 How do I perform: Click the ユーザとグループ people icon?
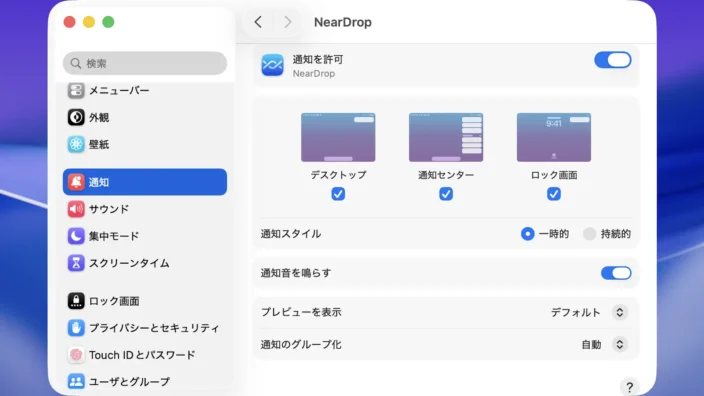[76, 382]
